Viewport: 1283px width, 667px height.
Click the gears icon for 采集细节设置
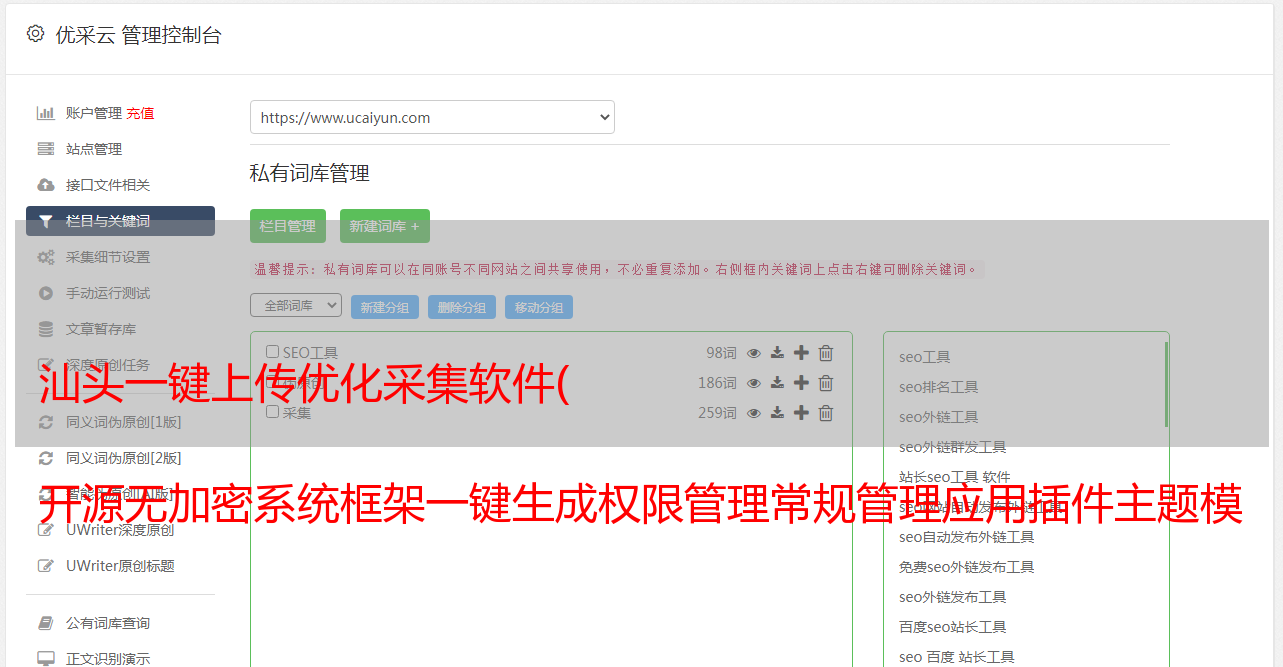(46, 257)
